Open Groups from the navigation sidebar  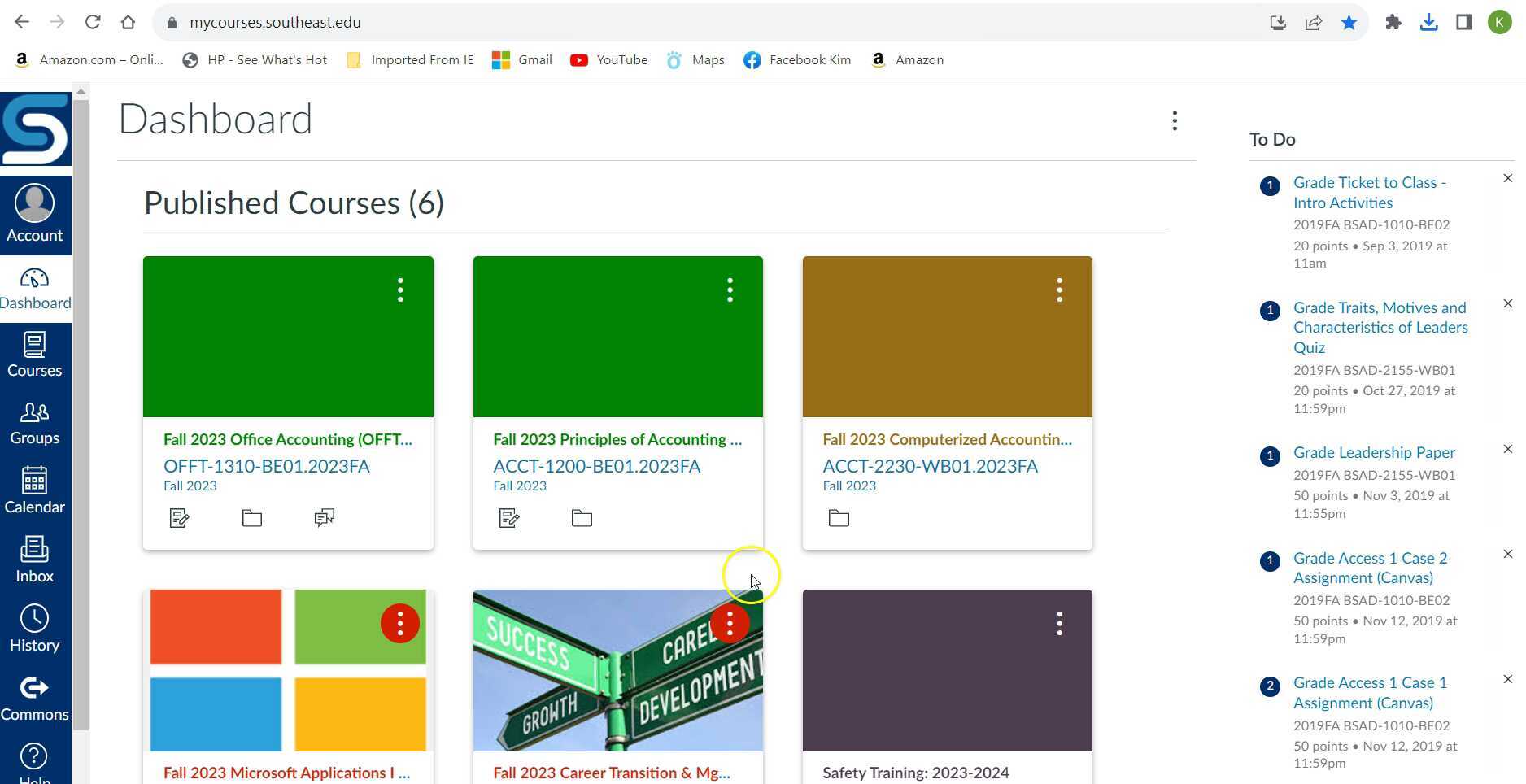coord(35,424)
